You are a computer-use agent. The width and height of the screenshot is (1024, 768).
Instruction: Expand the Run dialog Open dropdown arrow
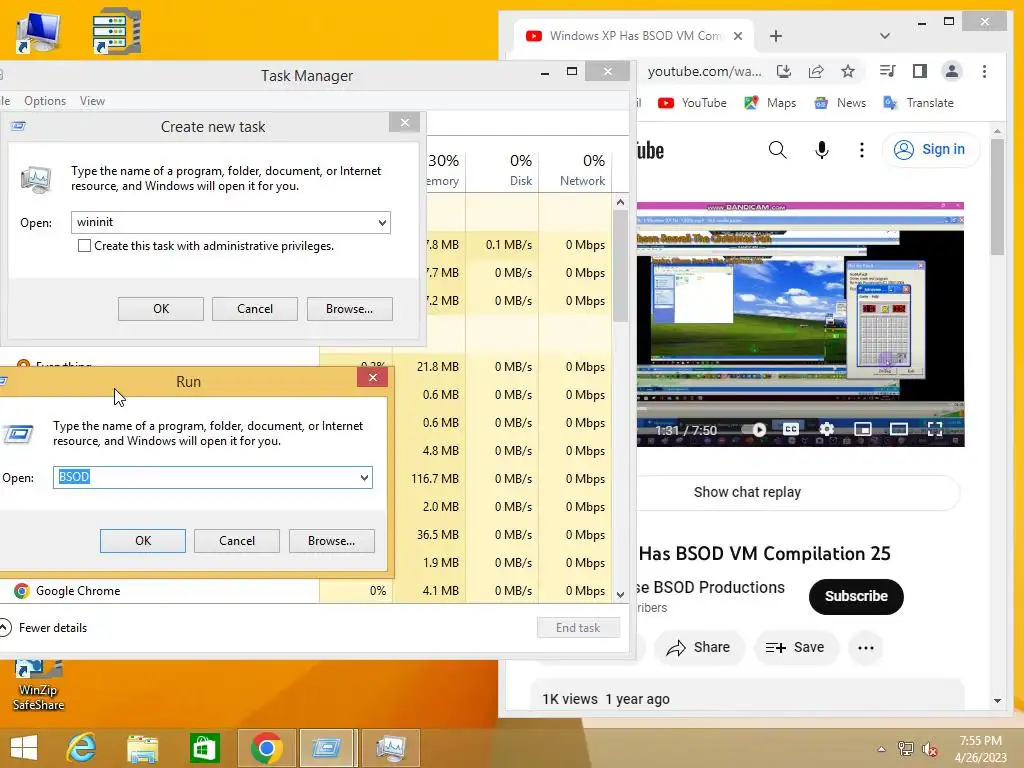click(x=364, y=477)
